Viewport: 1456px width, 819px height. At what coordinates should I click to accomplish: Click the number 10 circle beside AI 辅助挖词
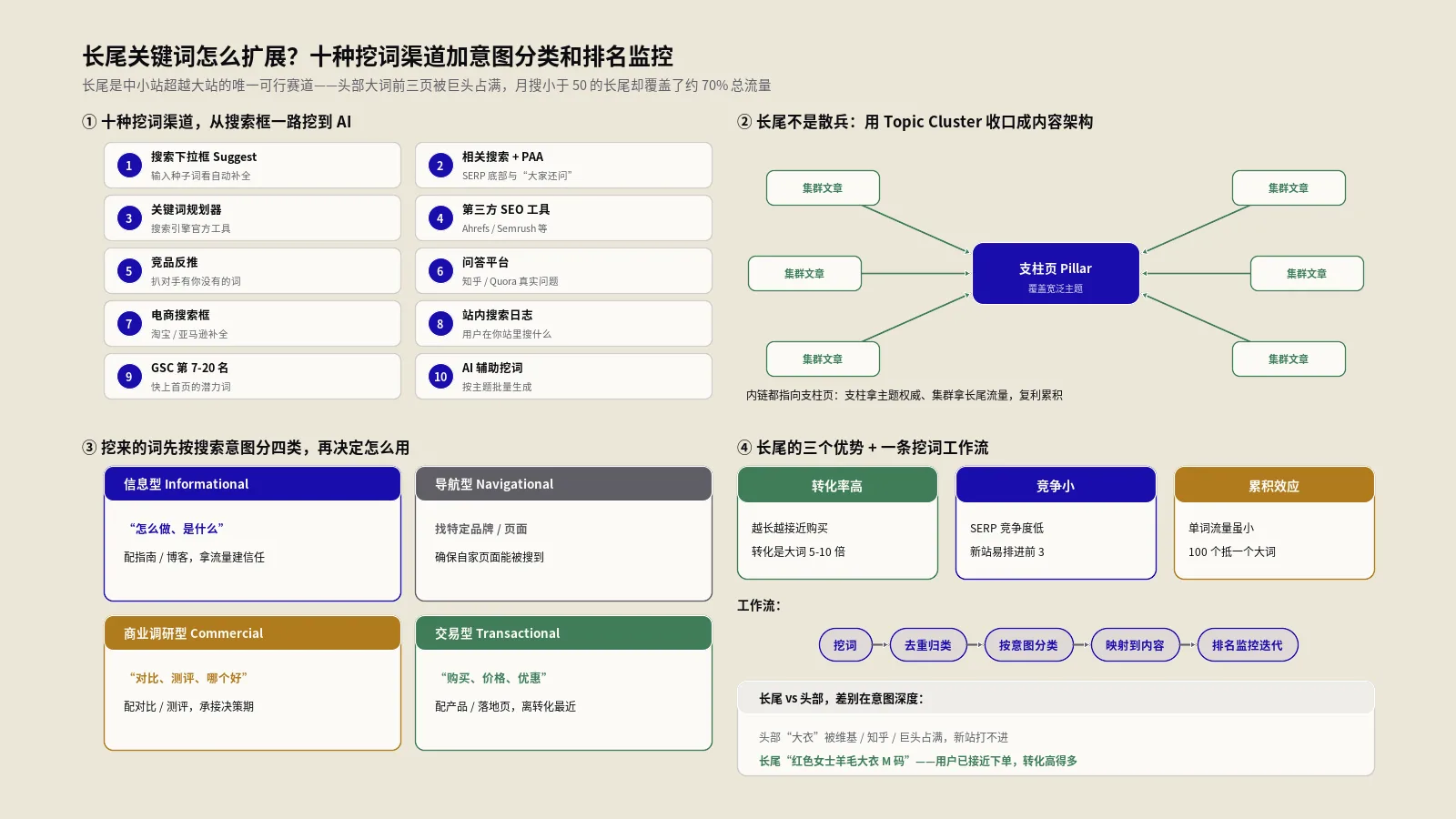440,377
